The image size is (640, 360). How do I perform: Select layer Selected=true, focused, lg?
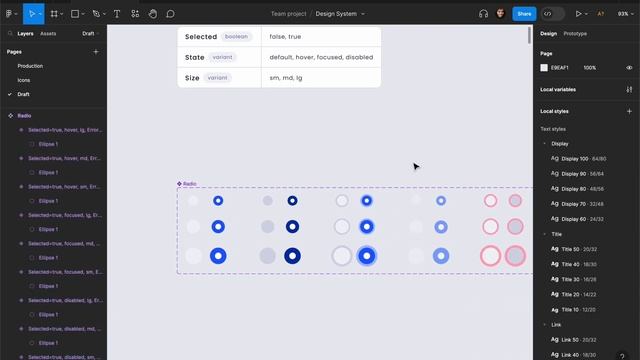point(65,215)
